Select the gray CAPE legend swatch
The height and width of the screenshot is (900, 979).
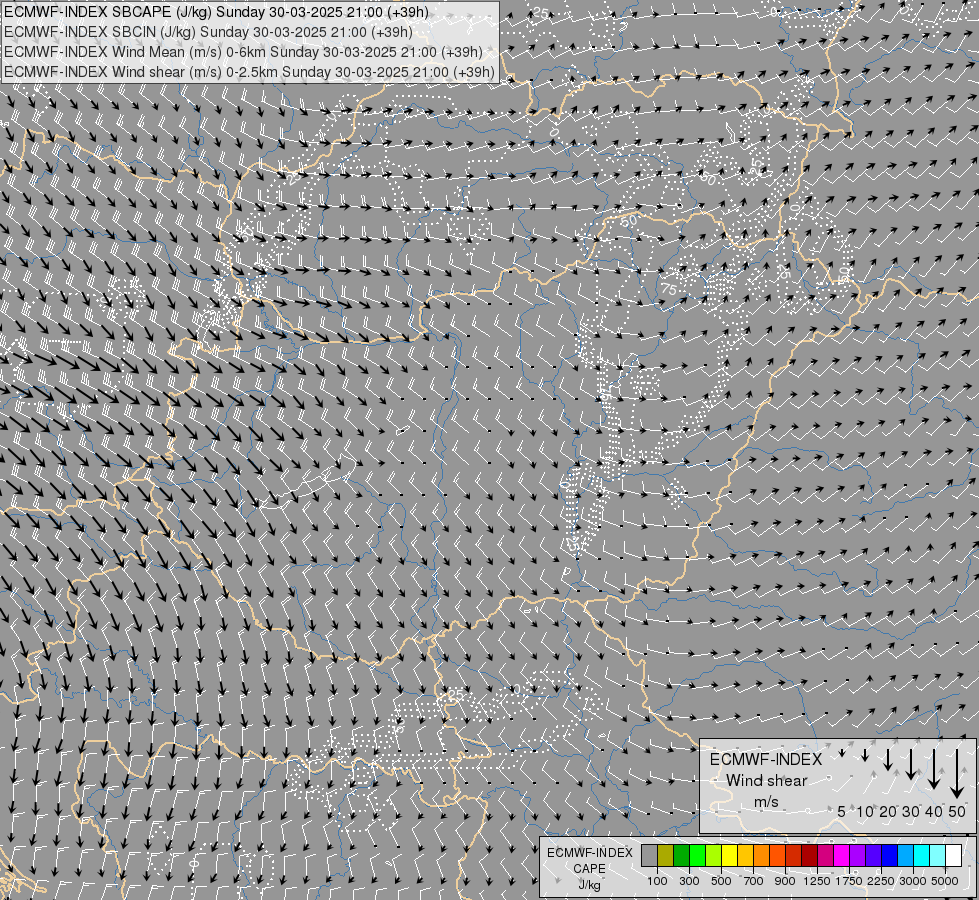649,856
